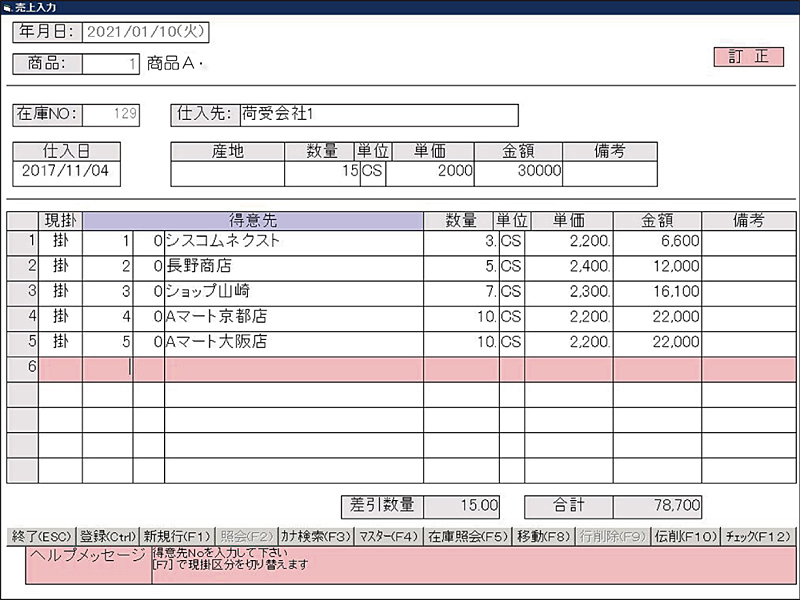This screenshot has height=600, width=800.
Task: Run the チェック(F12) check function
Action: coord(759,537)
